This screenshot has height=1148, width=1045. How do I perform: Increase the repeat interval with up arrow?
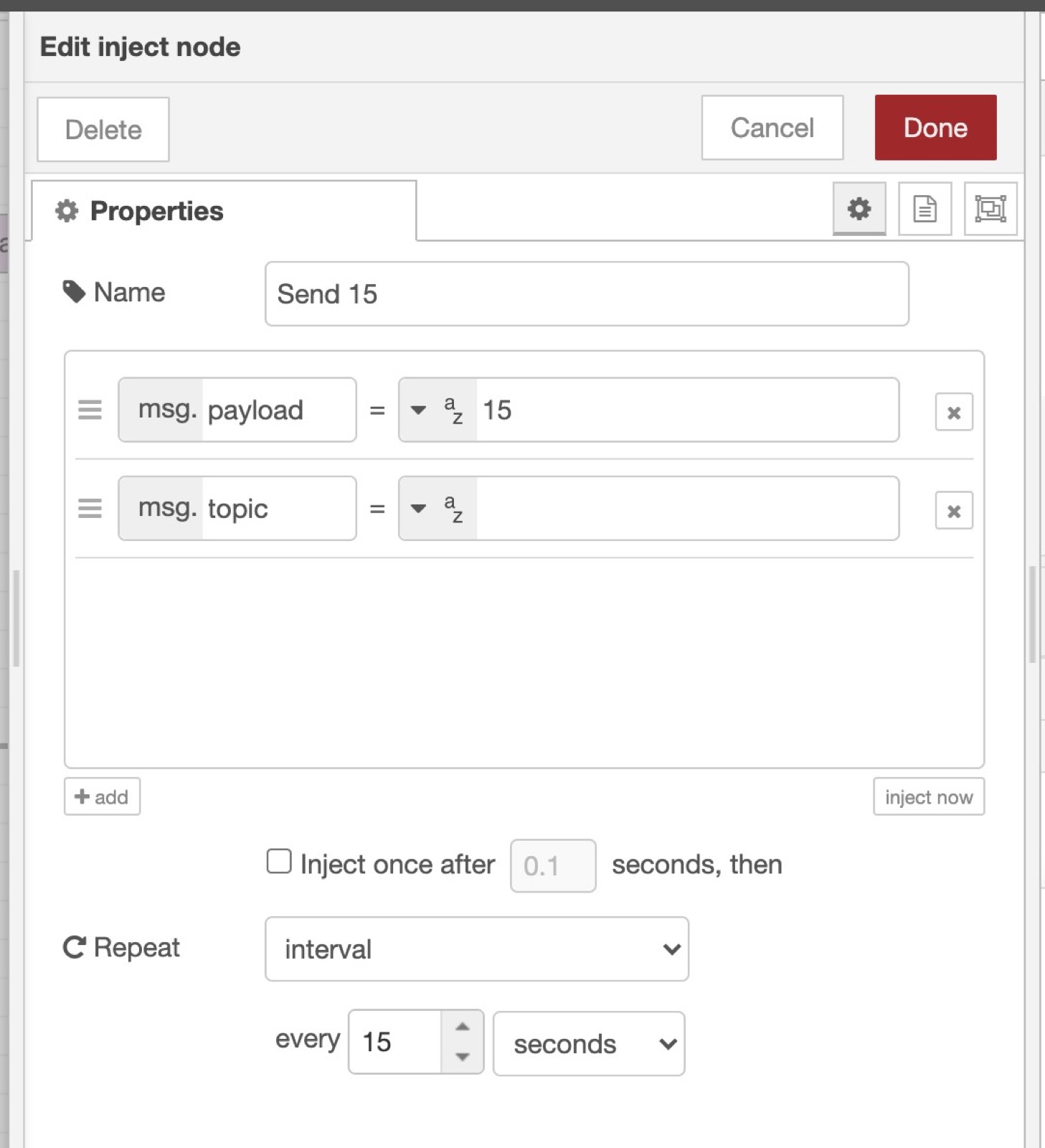[x=463, y=1027]
